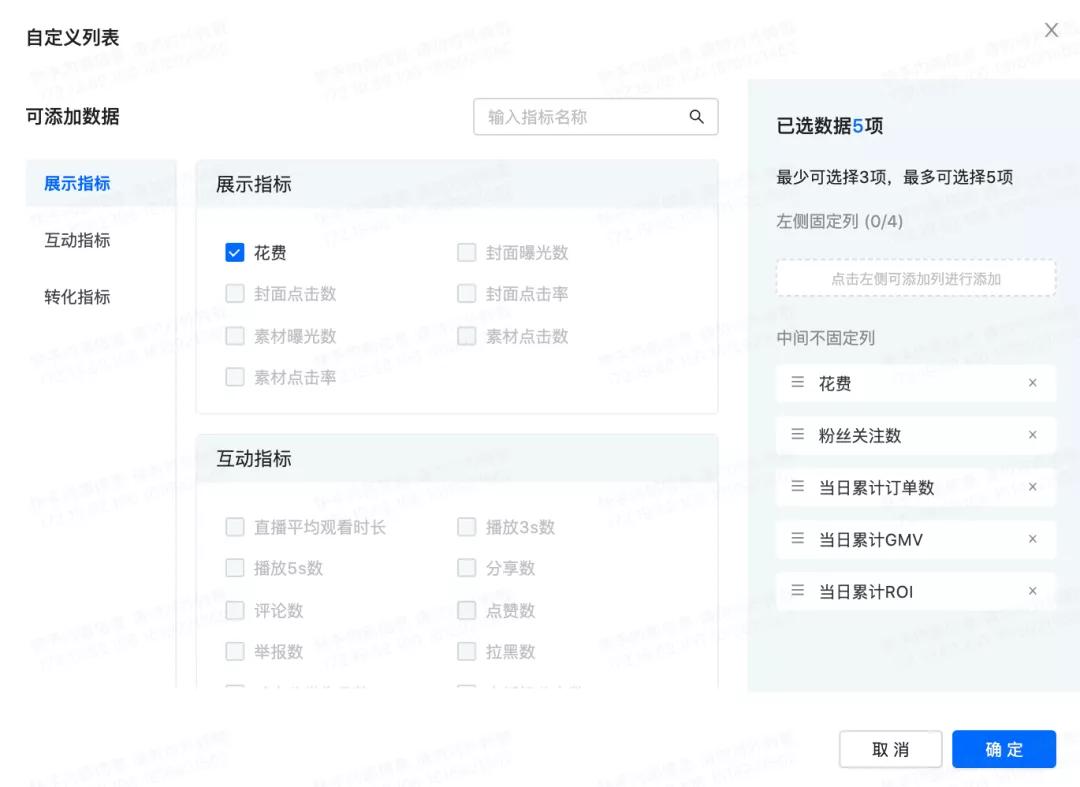This screenshot has height=787, width=1080.
Task: Check the 封面曝光数 checkbox
Action: pyautogui.click(x=466, y=252)
